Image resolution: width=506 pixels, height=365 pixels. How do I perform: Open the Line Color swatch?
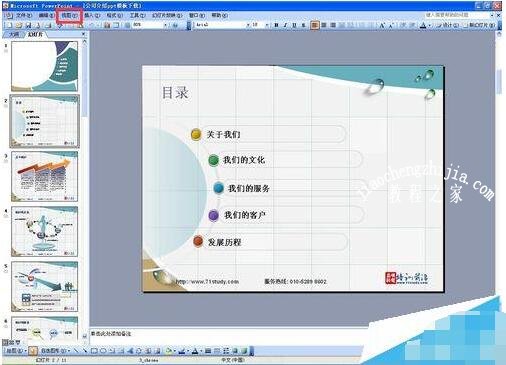click(x=182, y=351)
